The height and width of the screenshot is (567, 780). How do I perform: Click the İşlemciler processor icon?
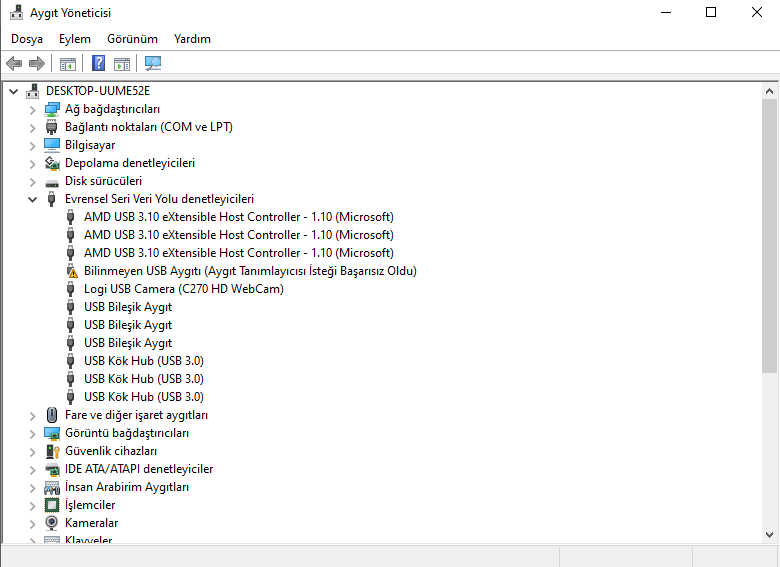click(52, 505)
